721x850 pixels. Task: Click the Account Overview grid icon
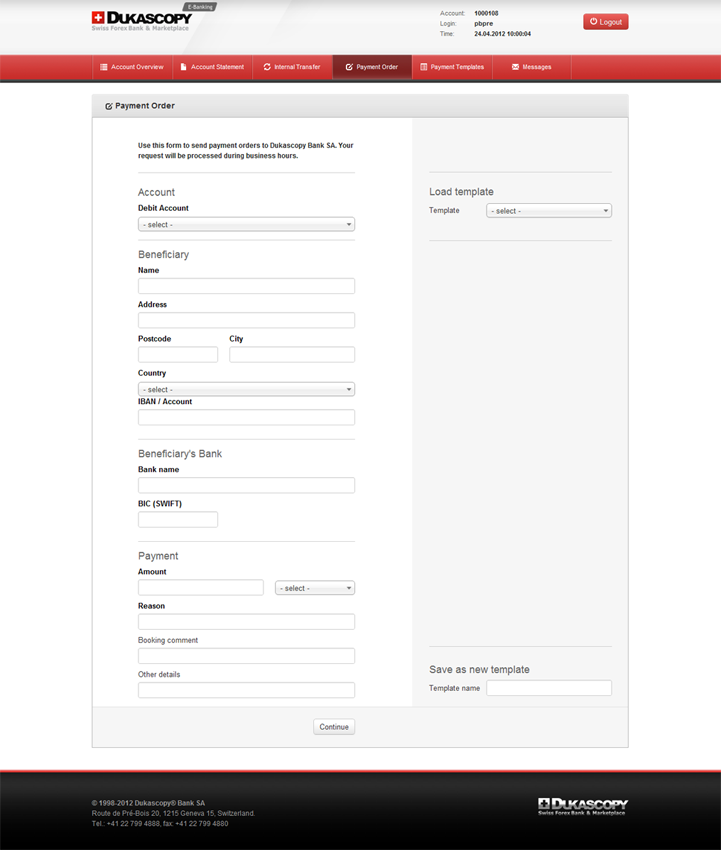point(104,67)
